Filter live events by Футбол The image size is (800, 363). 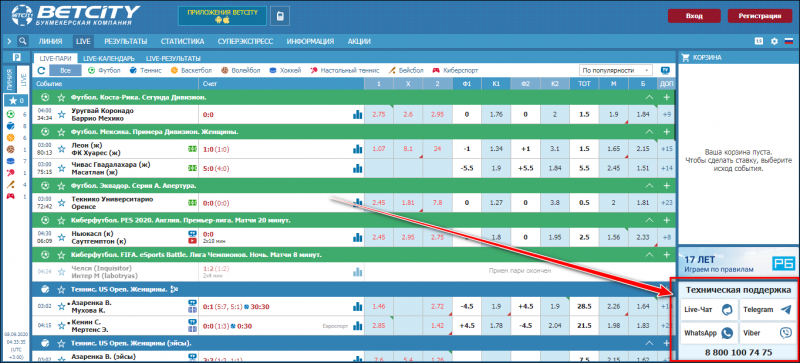104,70
